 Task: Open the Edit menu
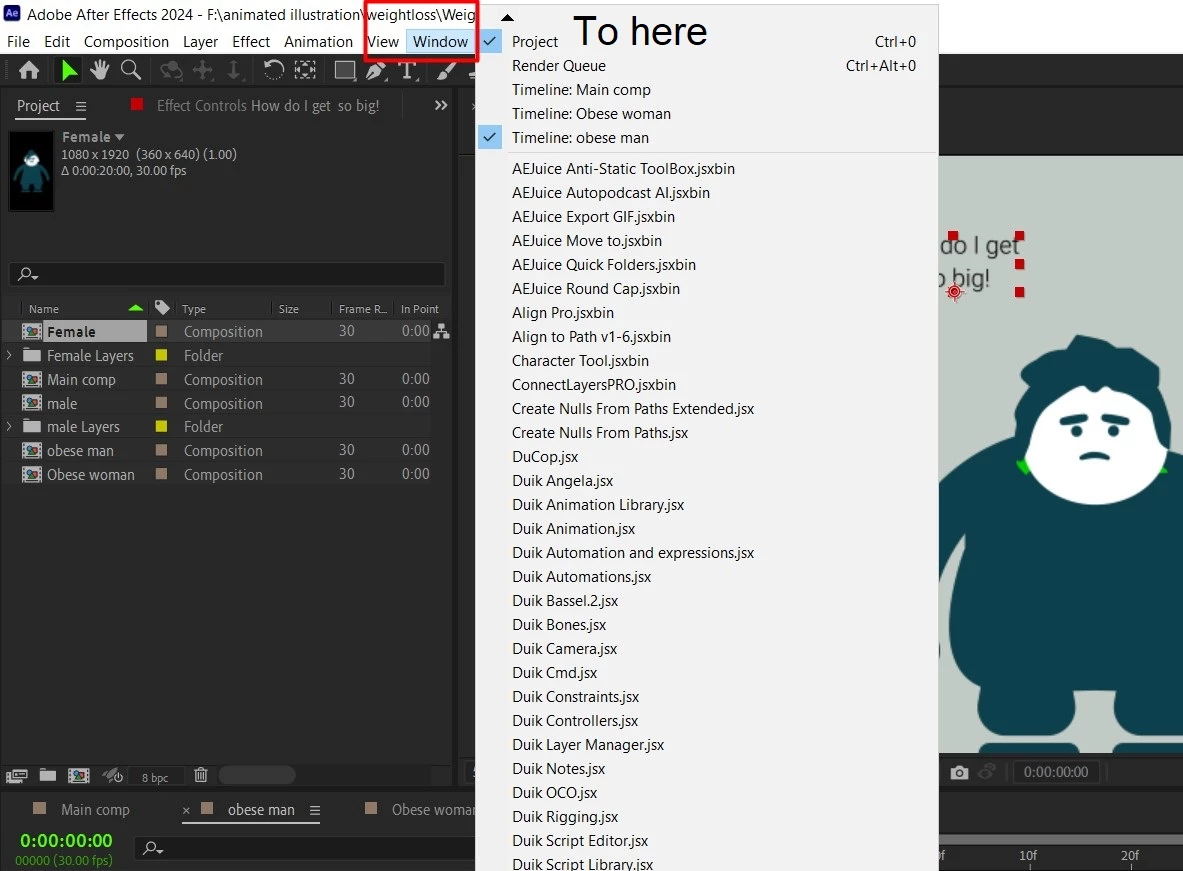click(57, 42)
